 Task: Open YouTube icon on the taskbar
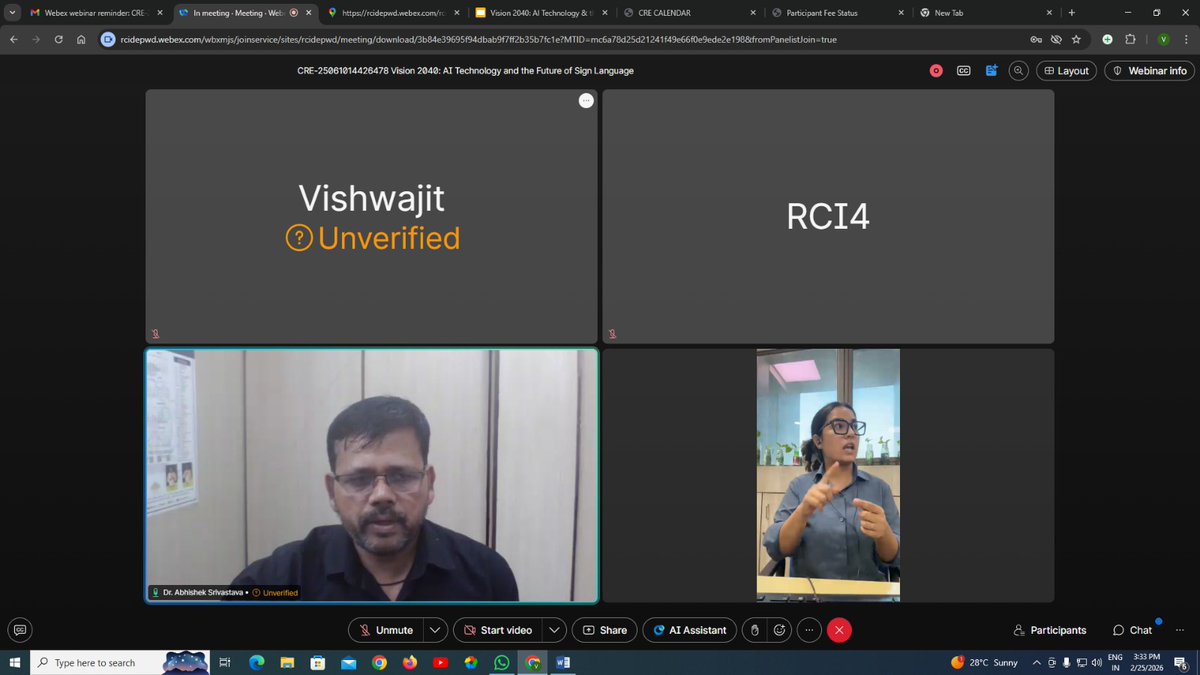click(440, 662)
